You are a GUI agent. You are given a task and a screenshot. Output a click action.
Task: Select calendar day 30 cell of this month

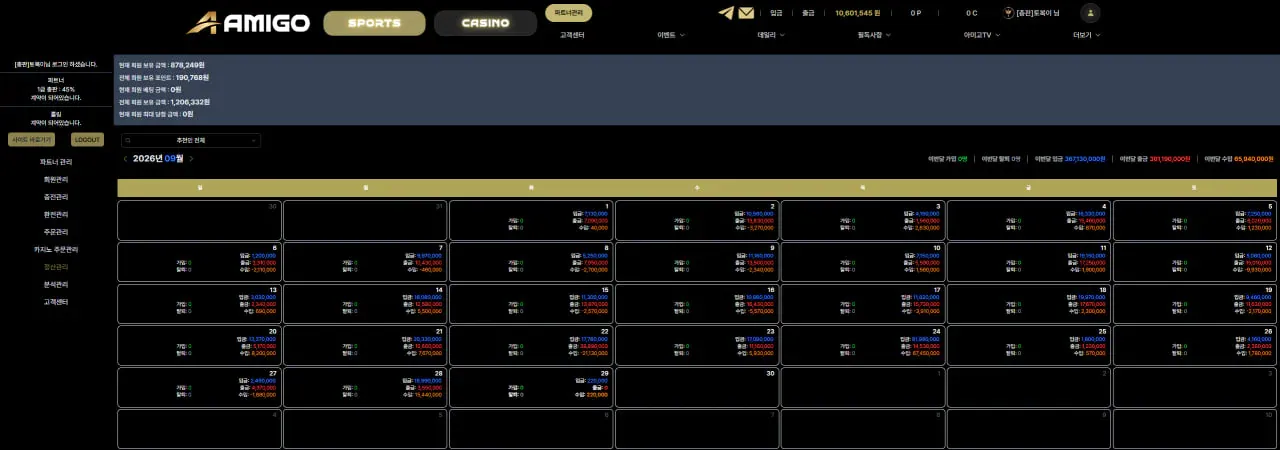pyautogui.click(x=696, y=387)
